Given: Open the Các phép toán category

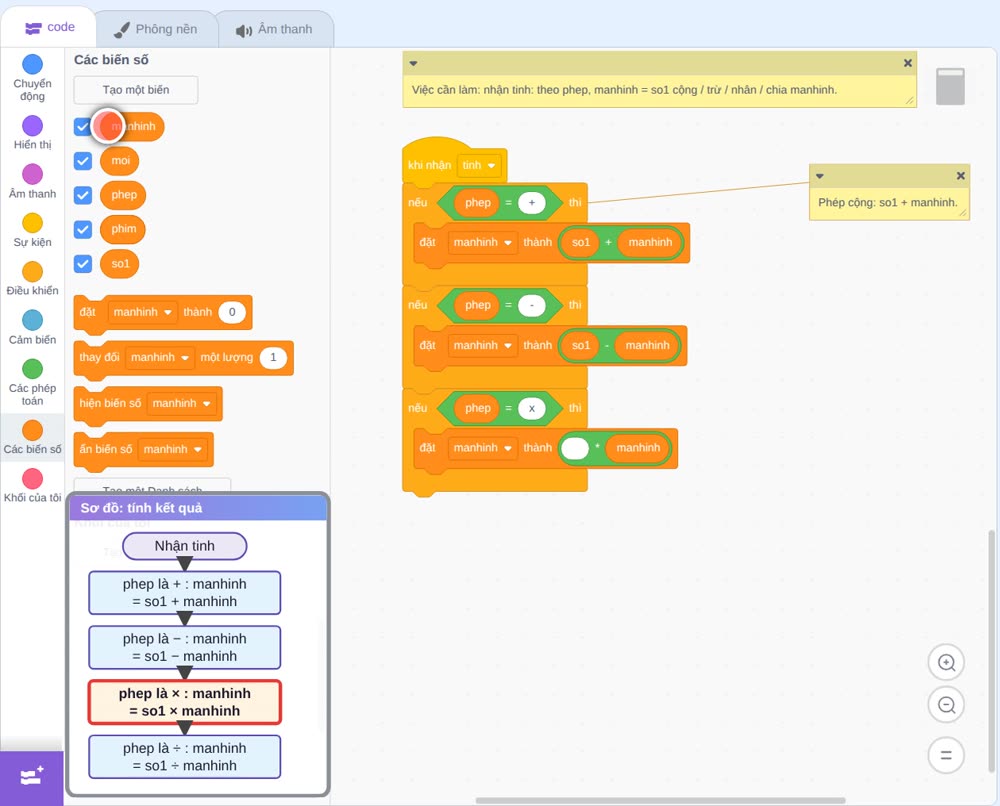Looking at the screenshot, I should pyautogui.click(x=32, y=383).
